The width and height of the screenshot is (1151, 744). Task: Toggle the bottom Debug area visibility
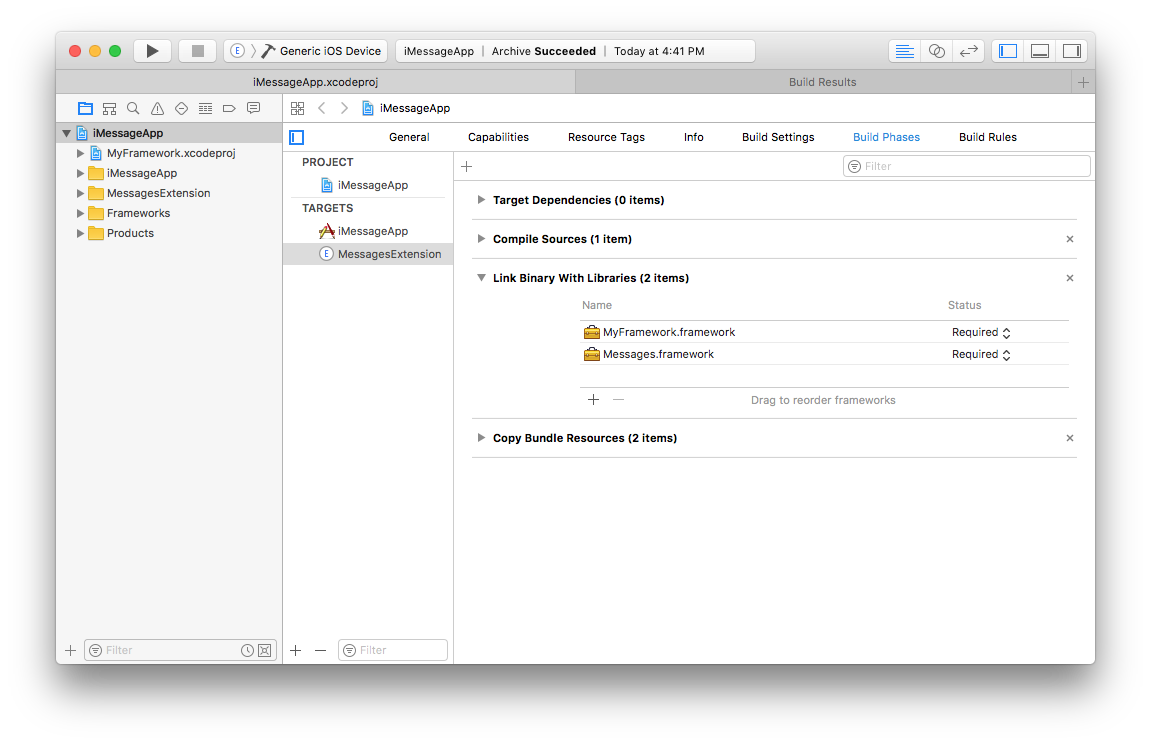(x=1040, y=51)
